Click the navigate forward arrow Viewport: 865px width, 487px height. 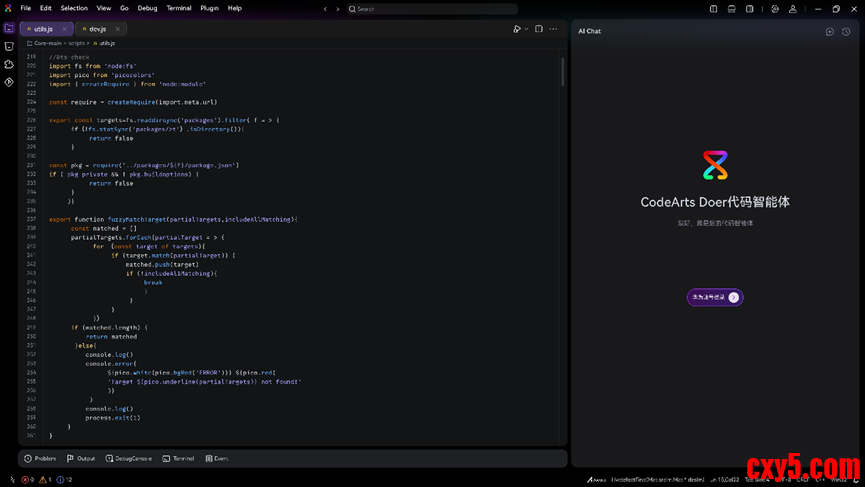point(338,9)
